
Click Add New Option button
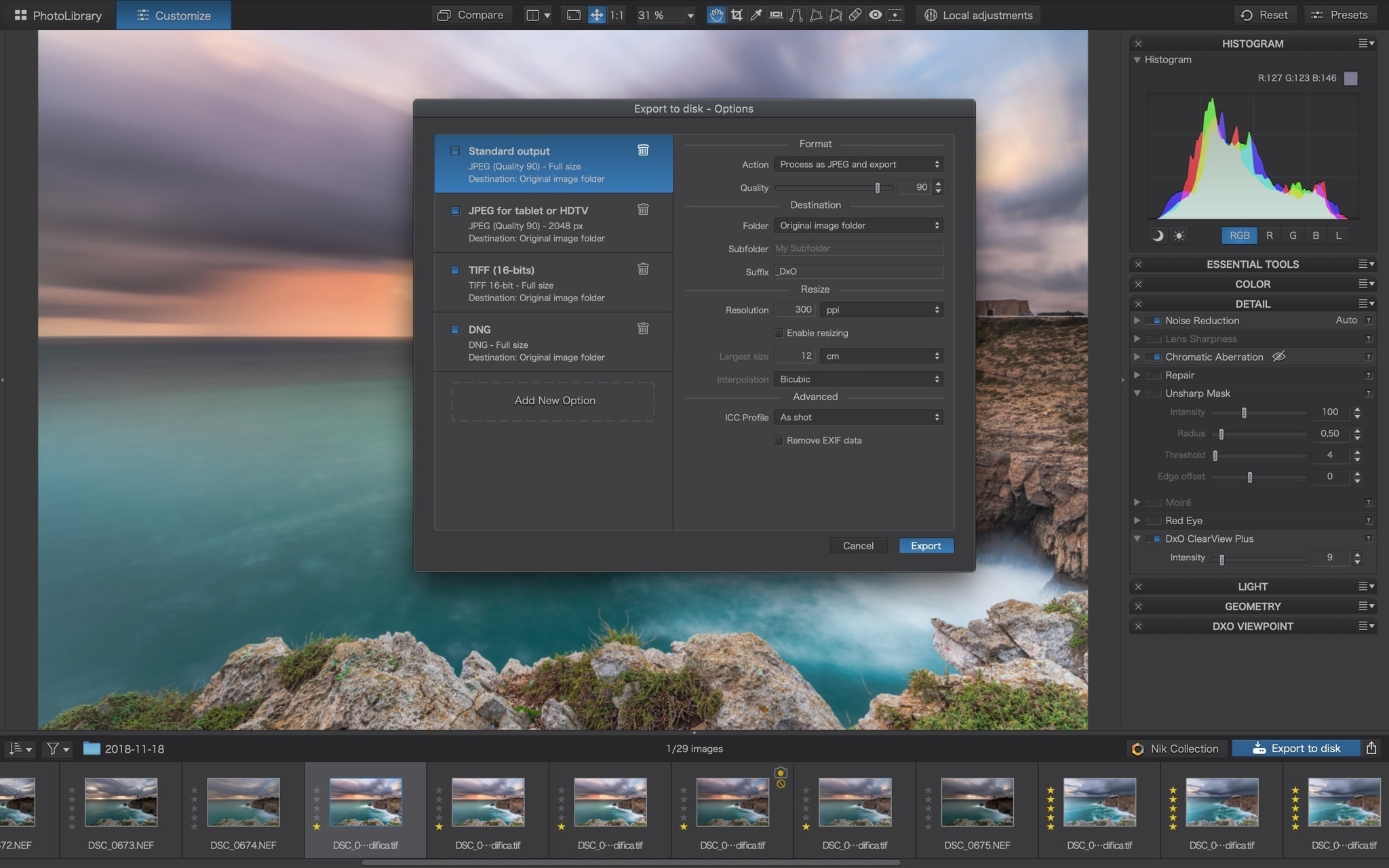554,401
